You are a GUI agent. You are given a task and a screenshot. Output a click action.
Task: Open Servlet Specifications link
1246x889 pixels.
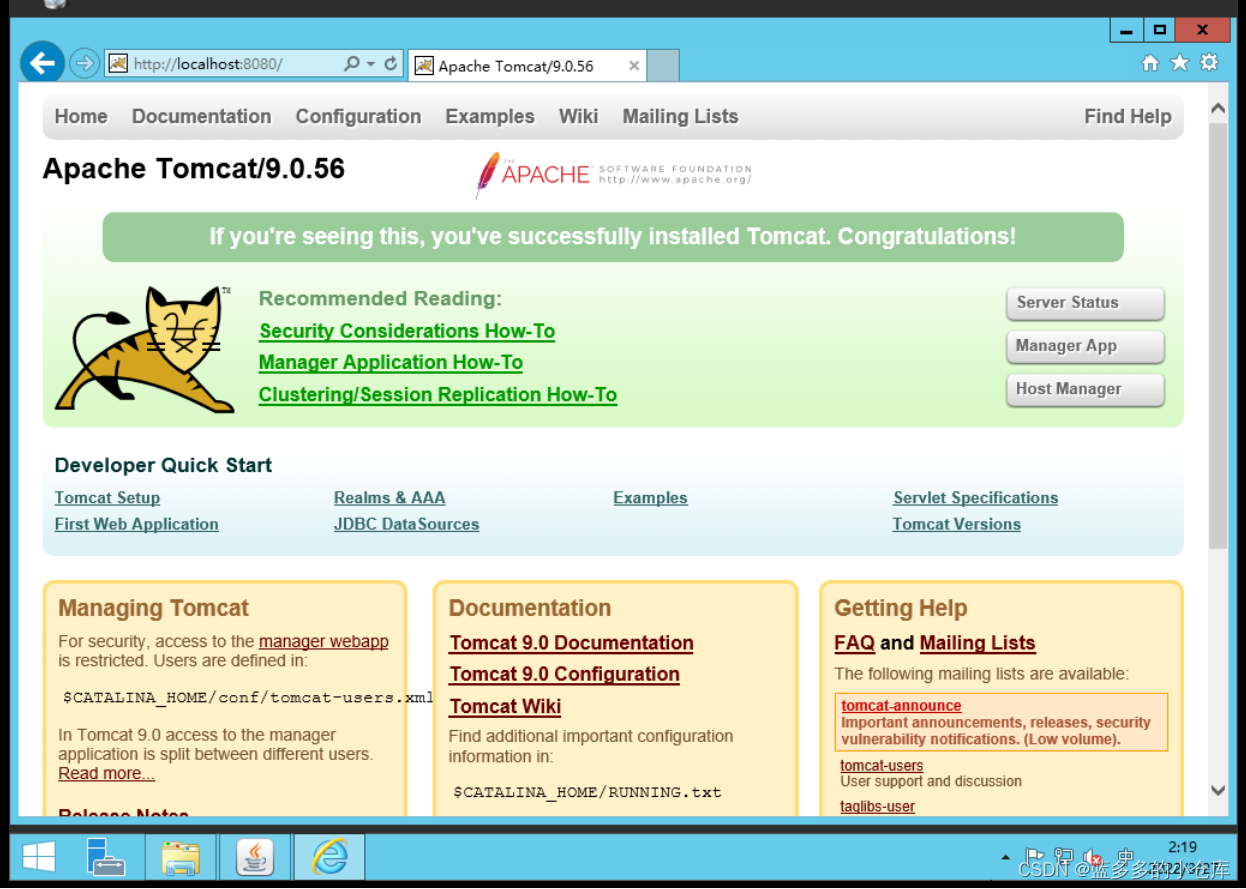tap(975, 497)
